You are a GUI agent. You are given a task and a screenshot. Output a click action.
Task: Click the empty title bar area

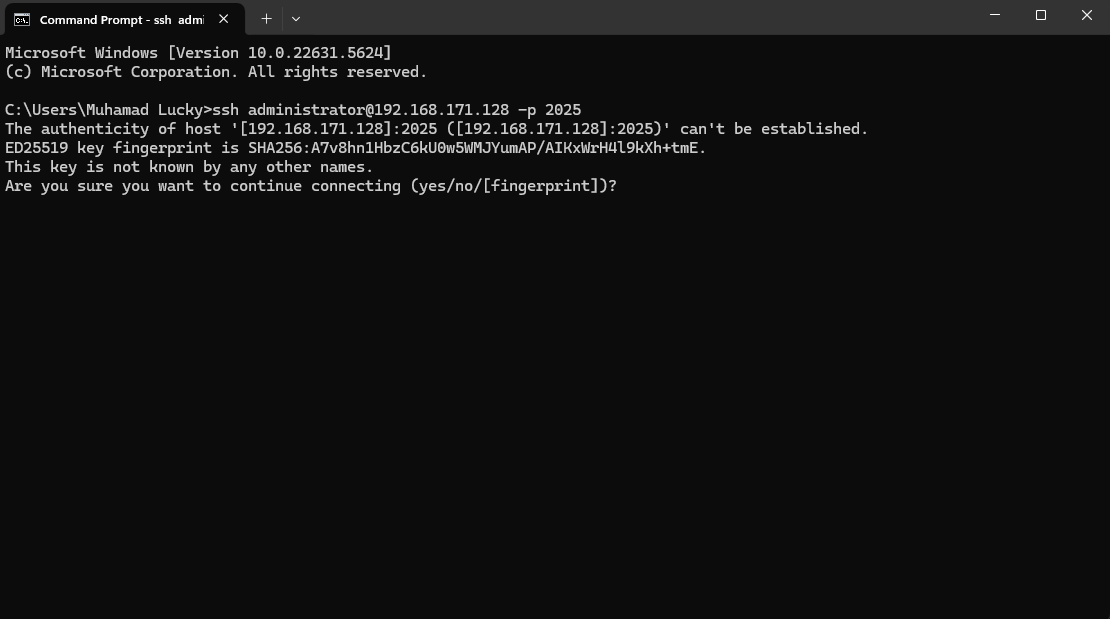637,17
